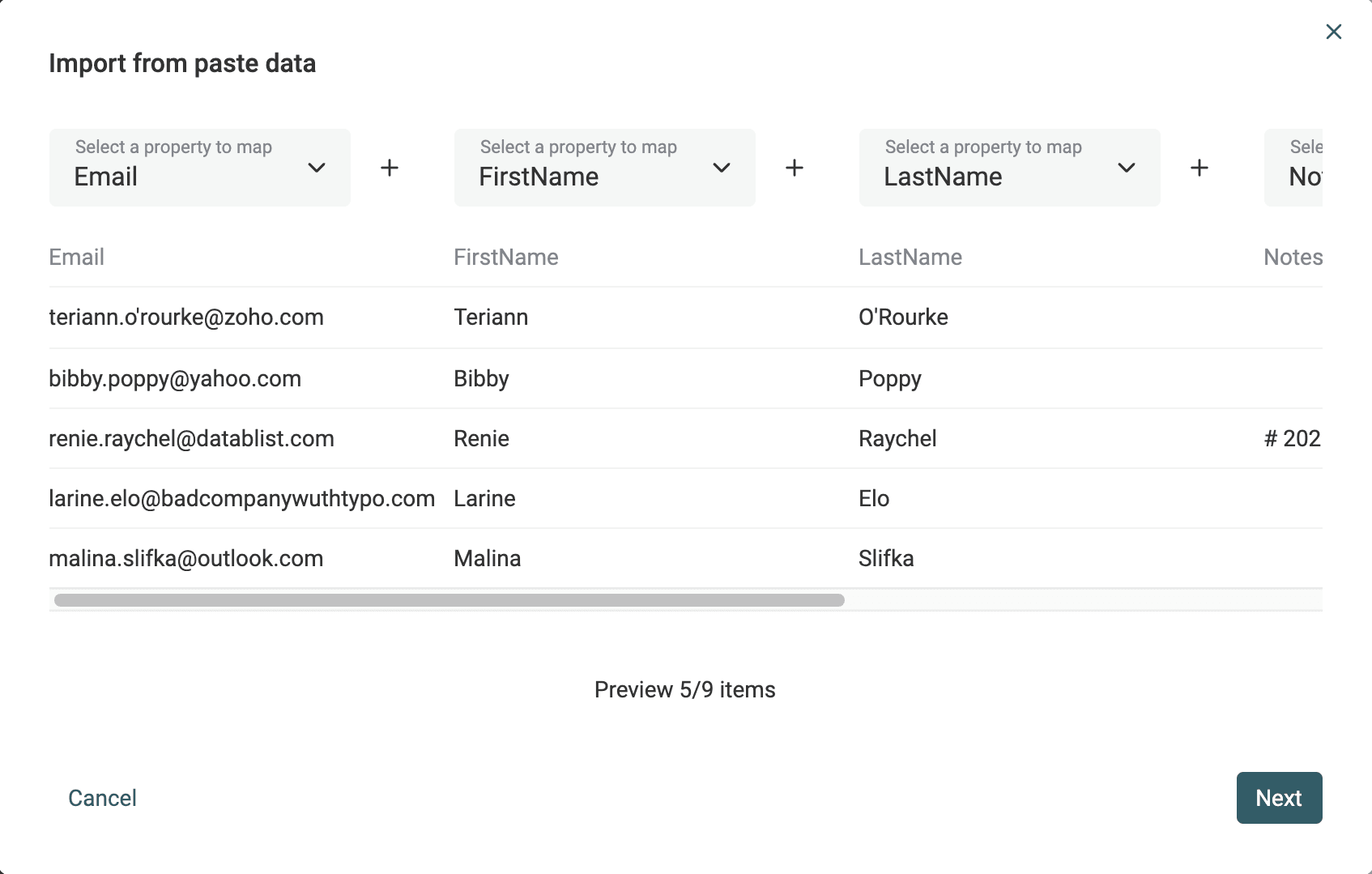Viewport: 1372px width, 874px height.
Task: Open the LastName property mapping dropdown
Action: [x=1009, y=168]
